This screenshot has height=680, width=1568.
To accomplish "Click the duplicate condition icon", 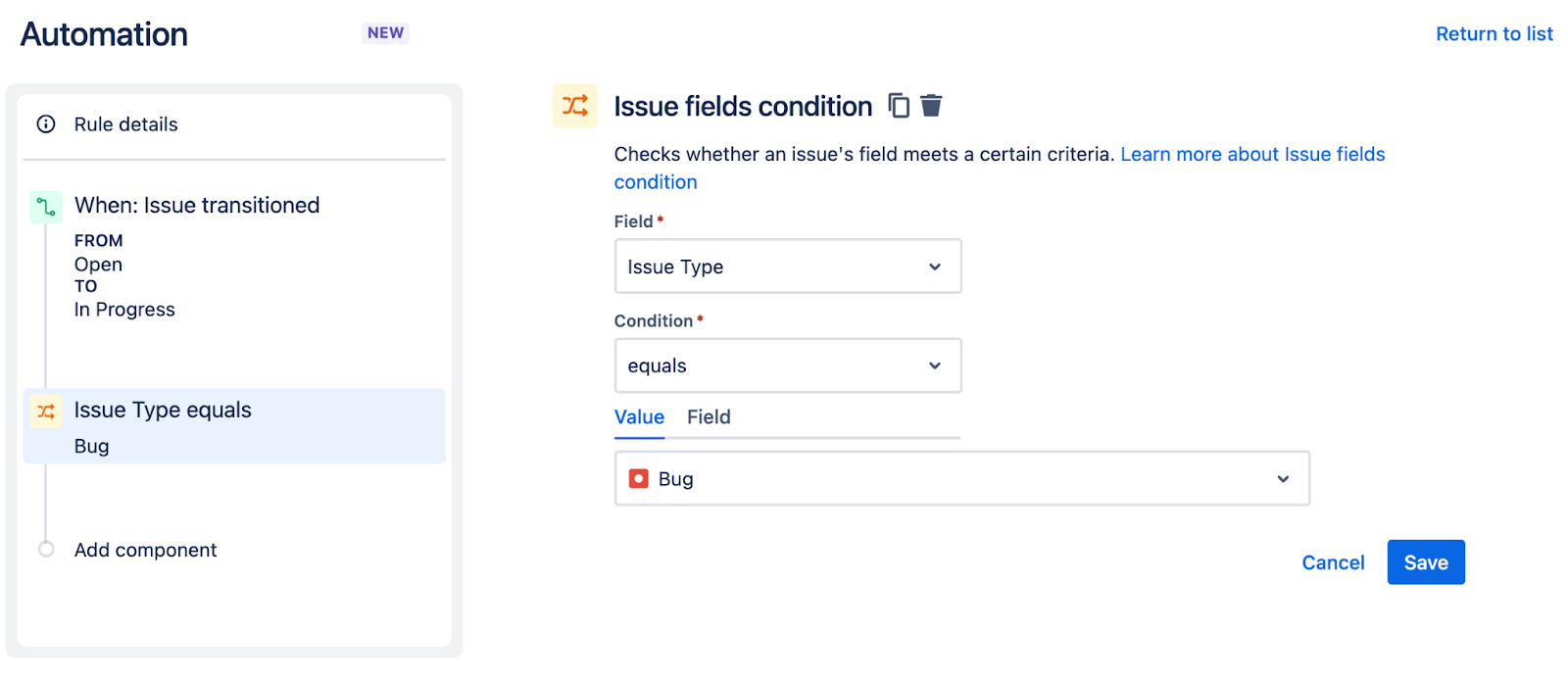I will click(x=898, y=106).
